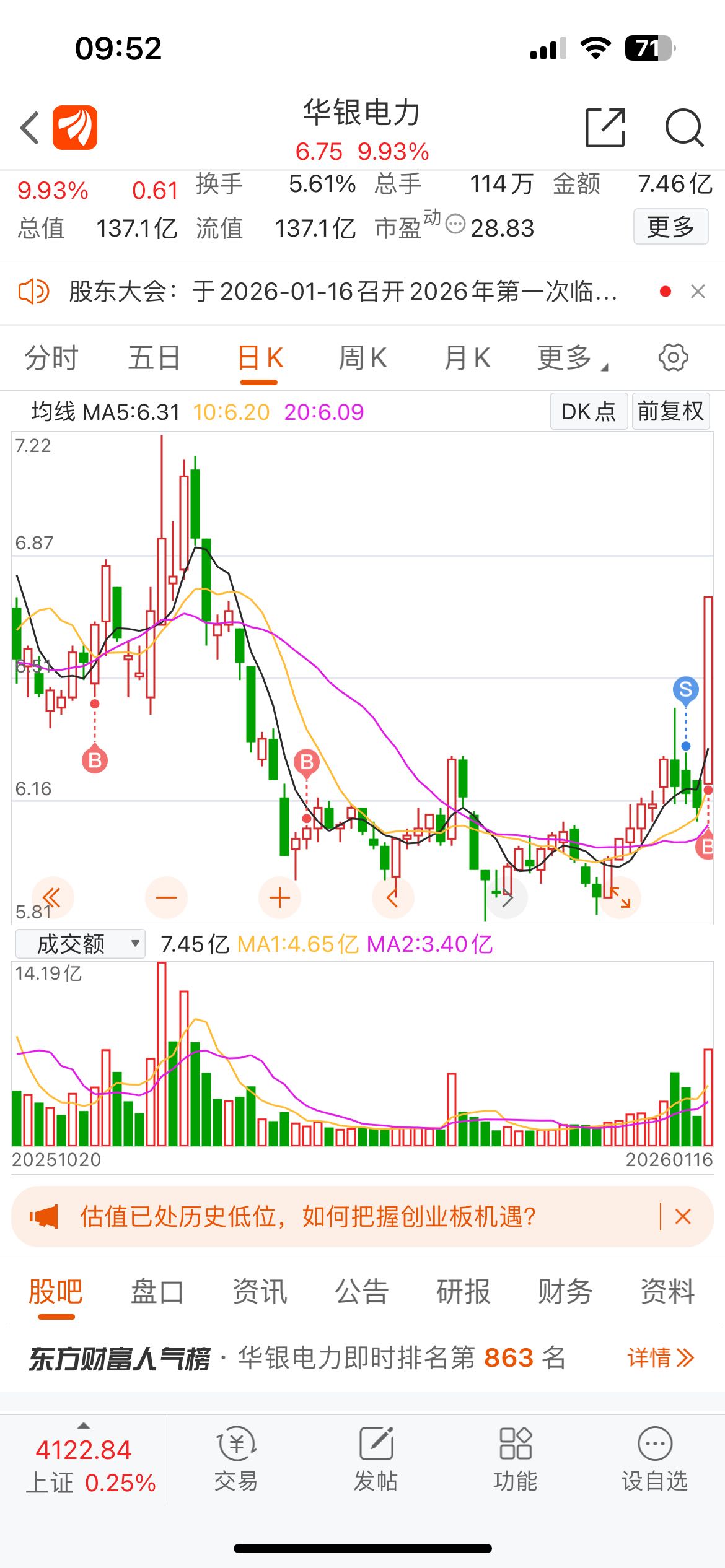
Task: Tap the 20251020 start date label
Action: tap(56, 1159)
